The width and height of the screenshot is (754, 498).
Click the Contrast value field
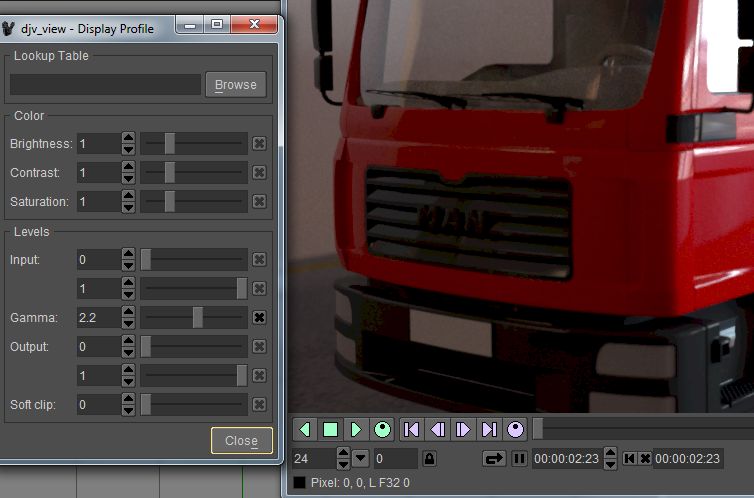point(99,173)
